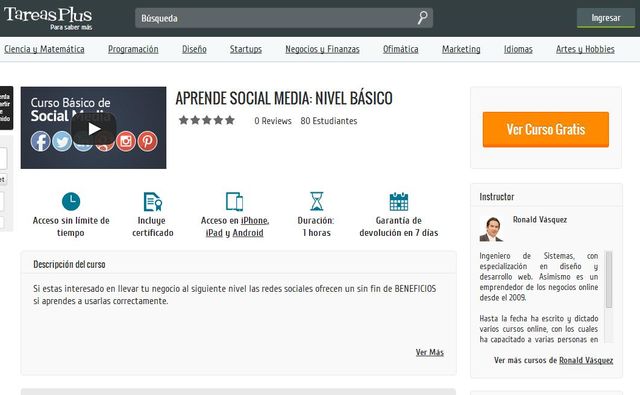The width and height of the screenshot is (640, 395).
Task: Click the Facebook icon in video thumbnail
Action: coord(40,141)
